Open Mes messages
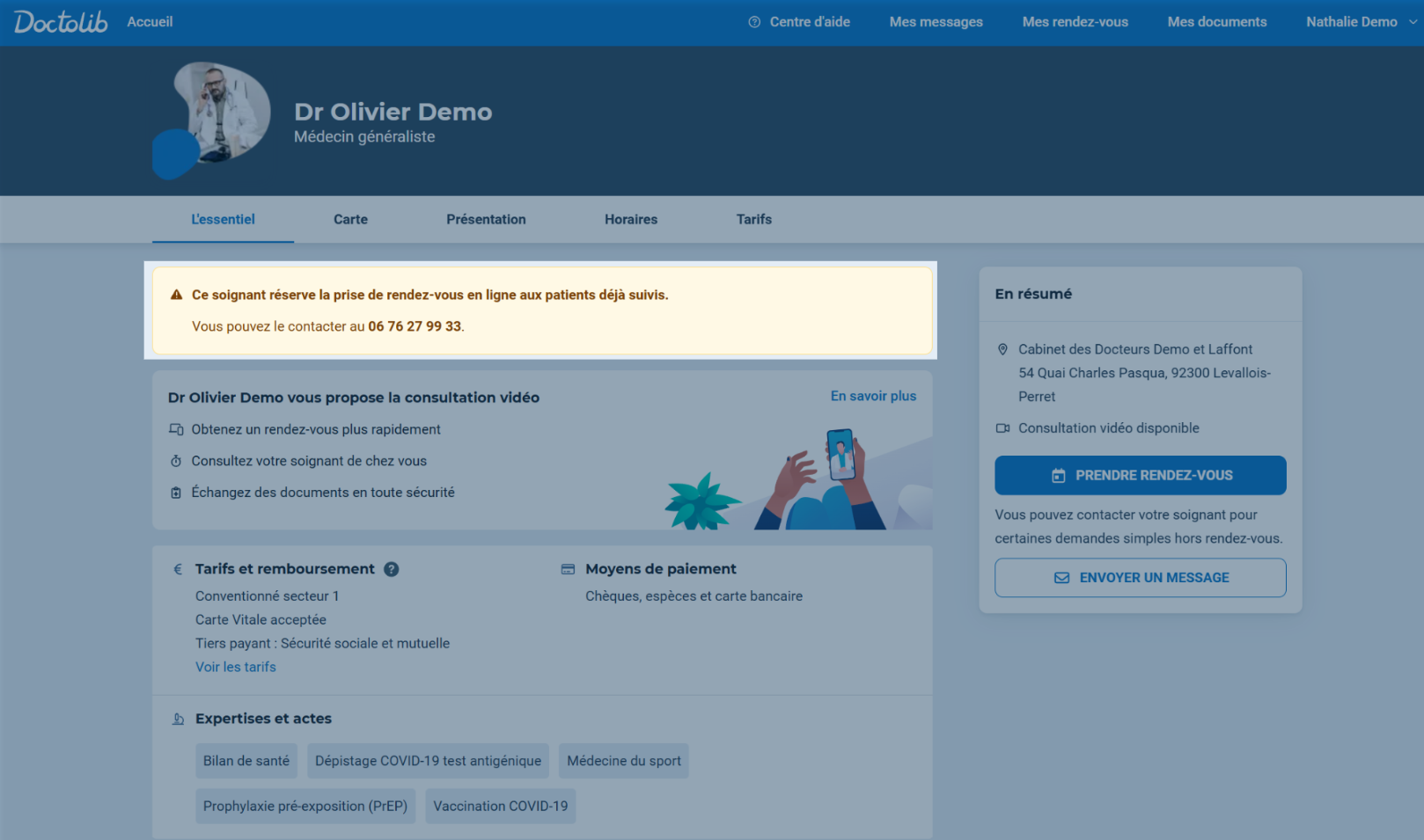The width and height of the screenshot is (1424, 840). [x=936, y=22]
